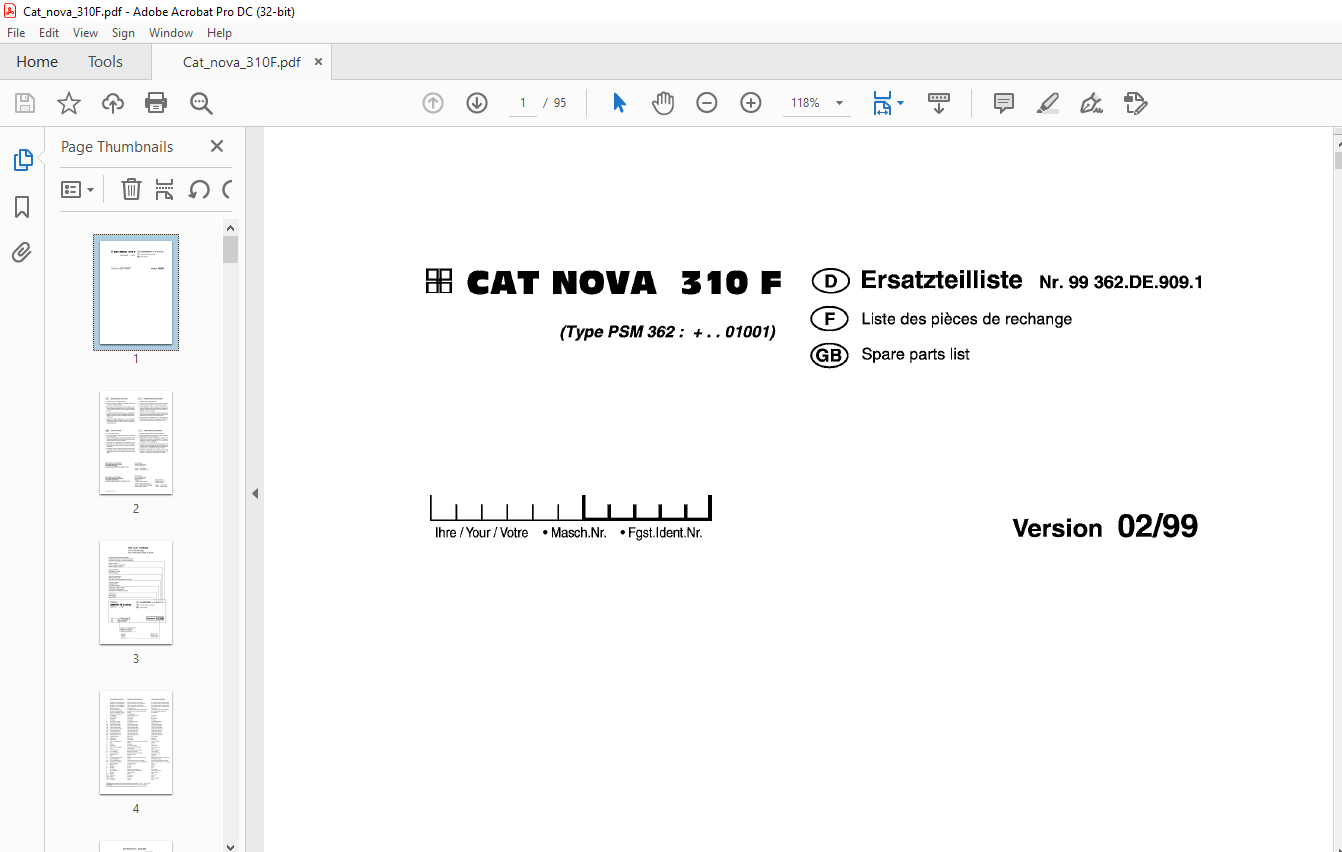Click the 'Ersatzteilliste' heading text
1342x852 pixels.
(941, 280)
